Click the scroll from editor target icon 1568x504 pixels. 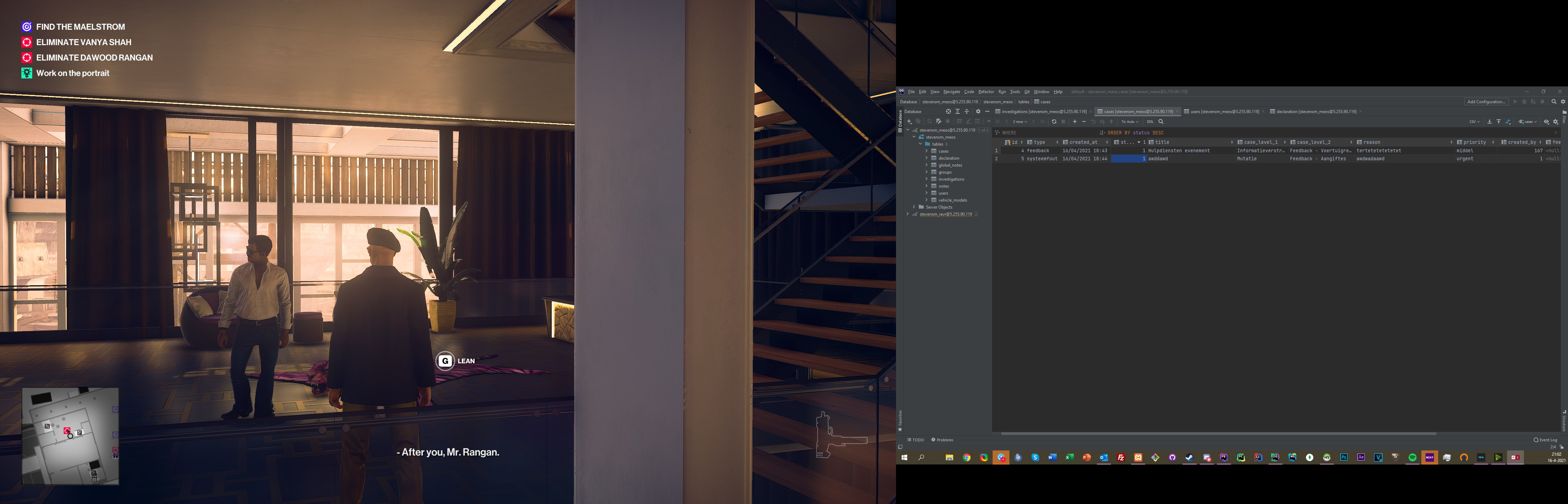point(948,111)
